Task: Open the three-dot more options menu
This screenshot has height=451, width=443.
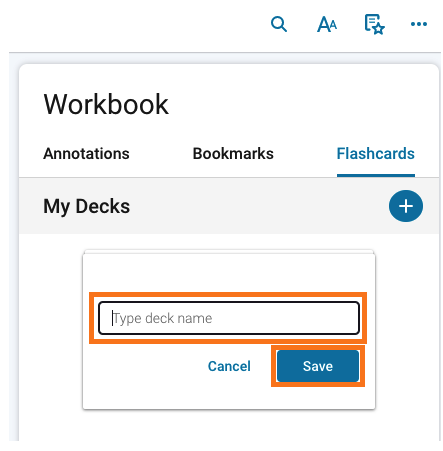Action: (x=419, y=24)
